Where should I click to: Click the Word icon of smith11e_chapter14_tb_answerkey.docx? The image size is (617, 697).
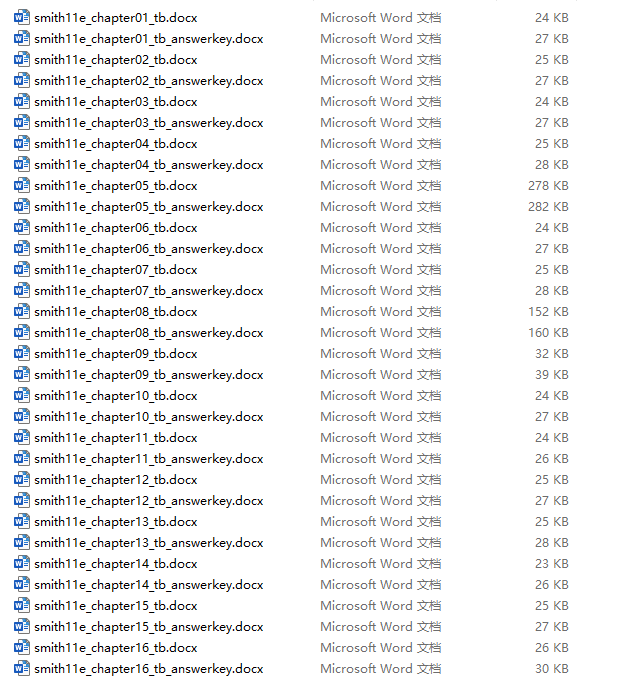click(22, 585)
